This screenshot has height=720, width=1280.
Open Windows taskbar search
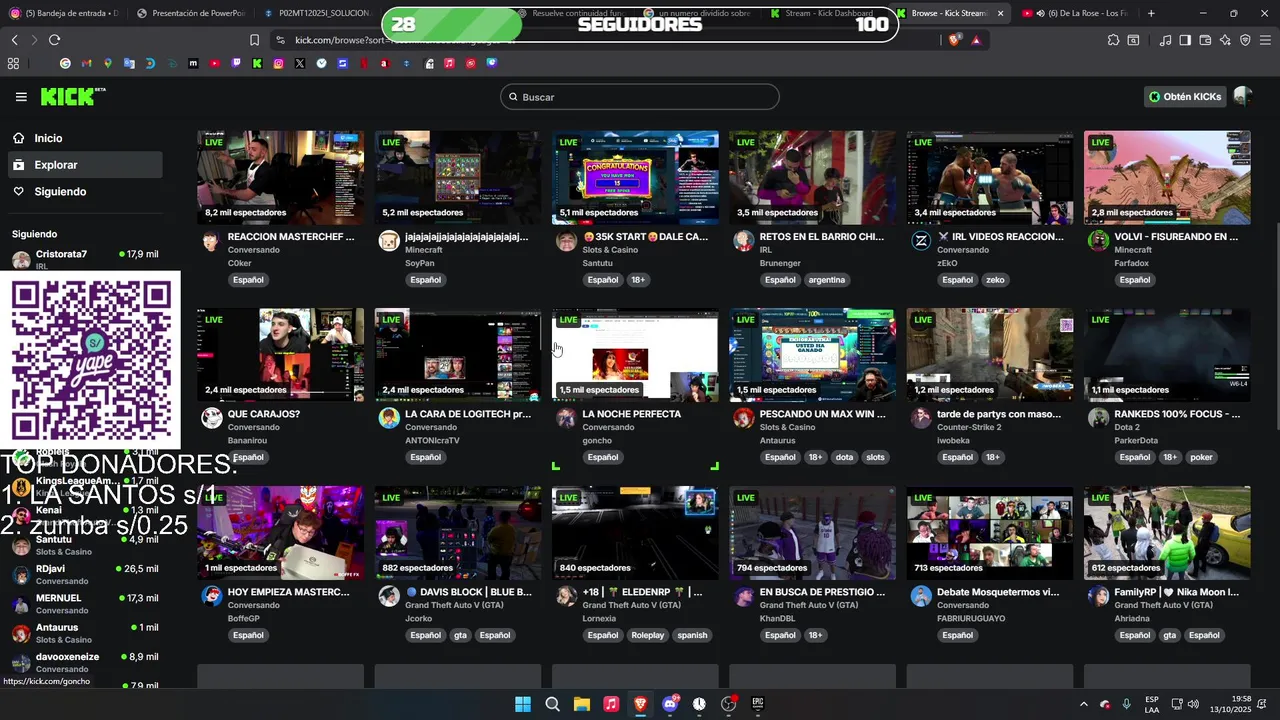(552, 704)
